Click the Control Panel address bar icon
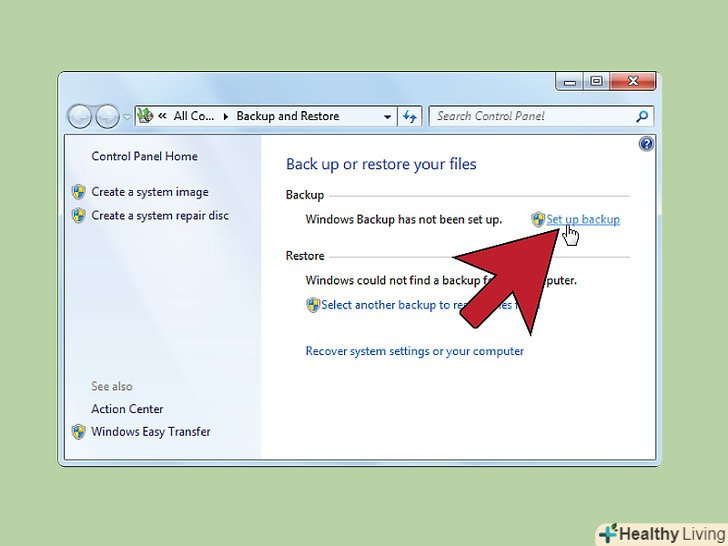 coord(145,116)
